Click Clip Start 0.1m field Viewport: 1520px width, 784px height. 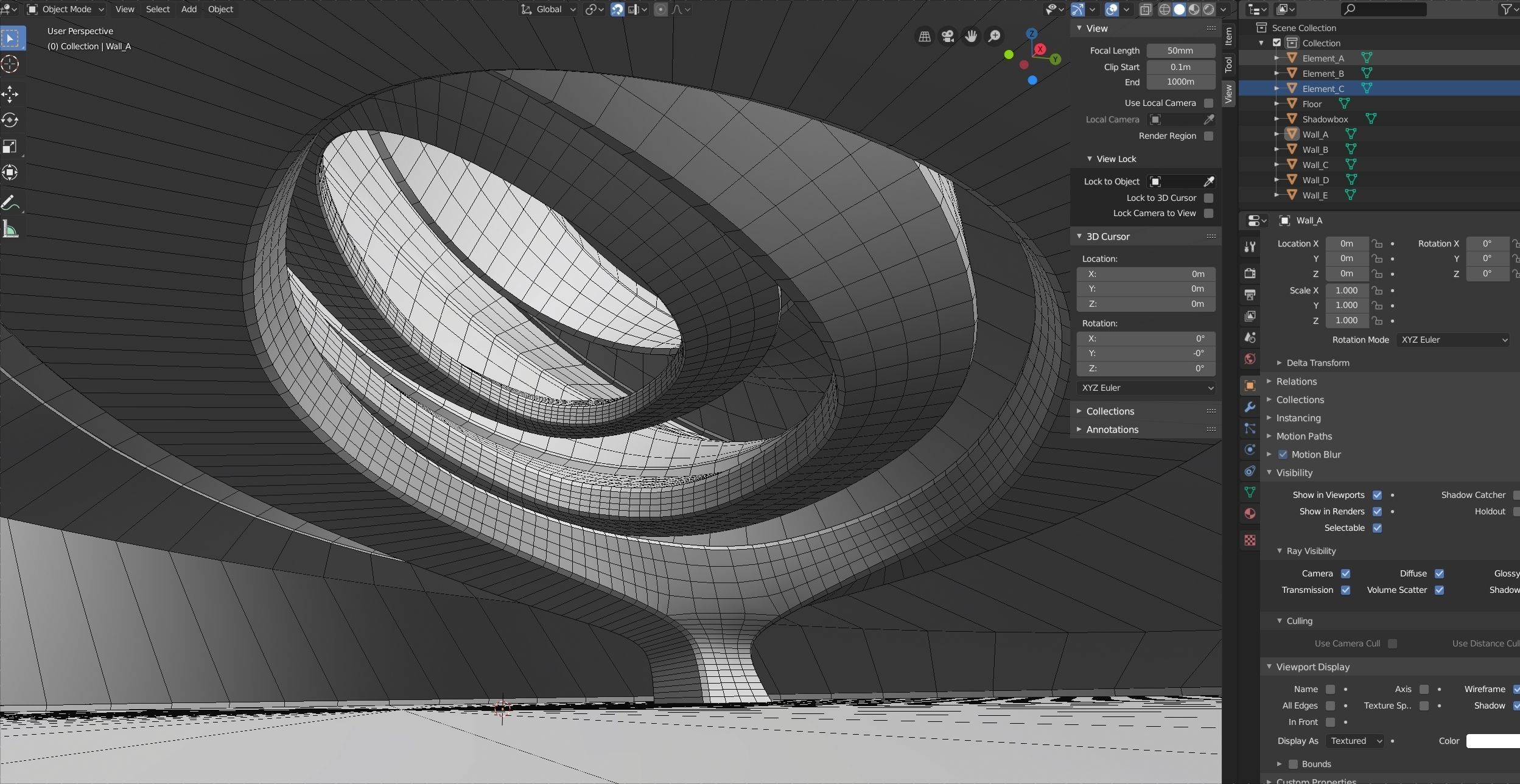pyautogui.click(x=1180, y=67)
